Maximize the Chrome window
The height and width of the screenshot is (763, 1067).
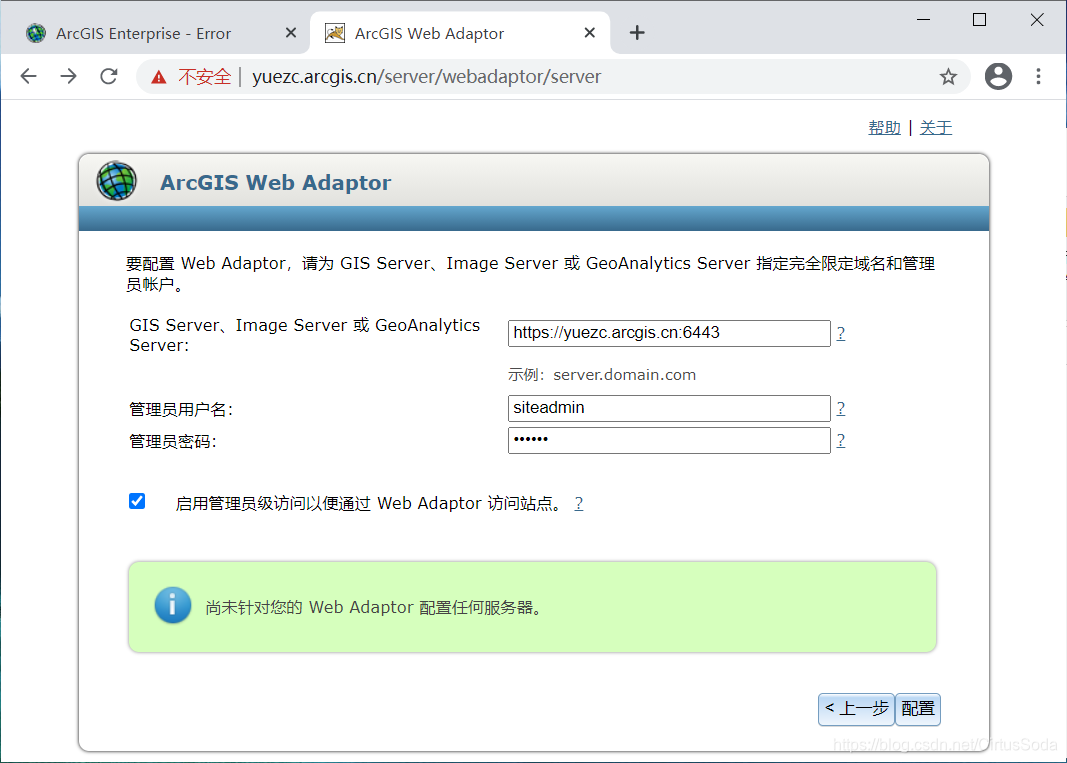(979, 20)
